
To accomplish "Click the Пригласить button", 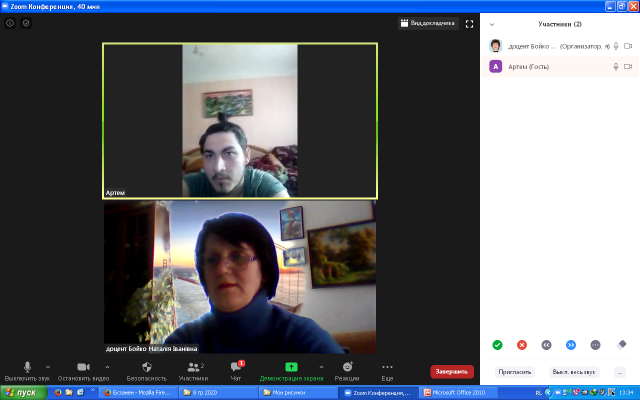I will pyautogui.click(x=515, y=372).
